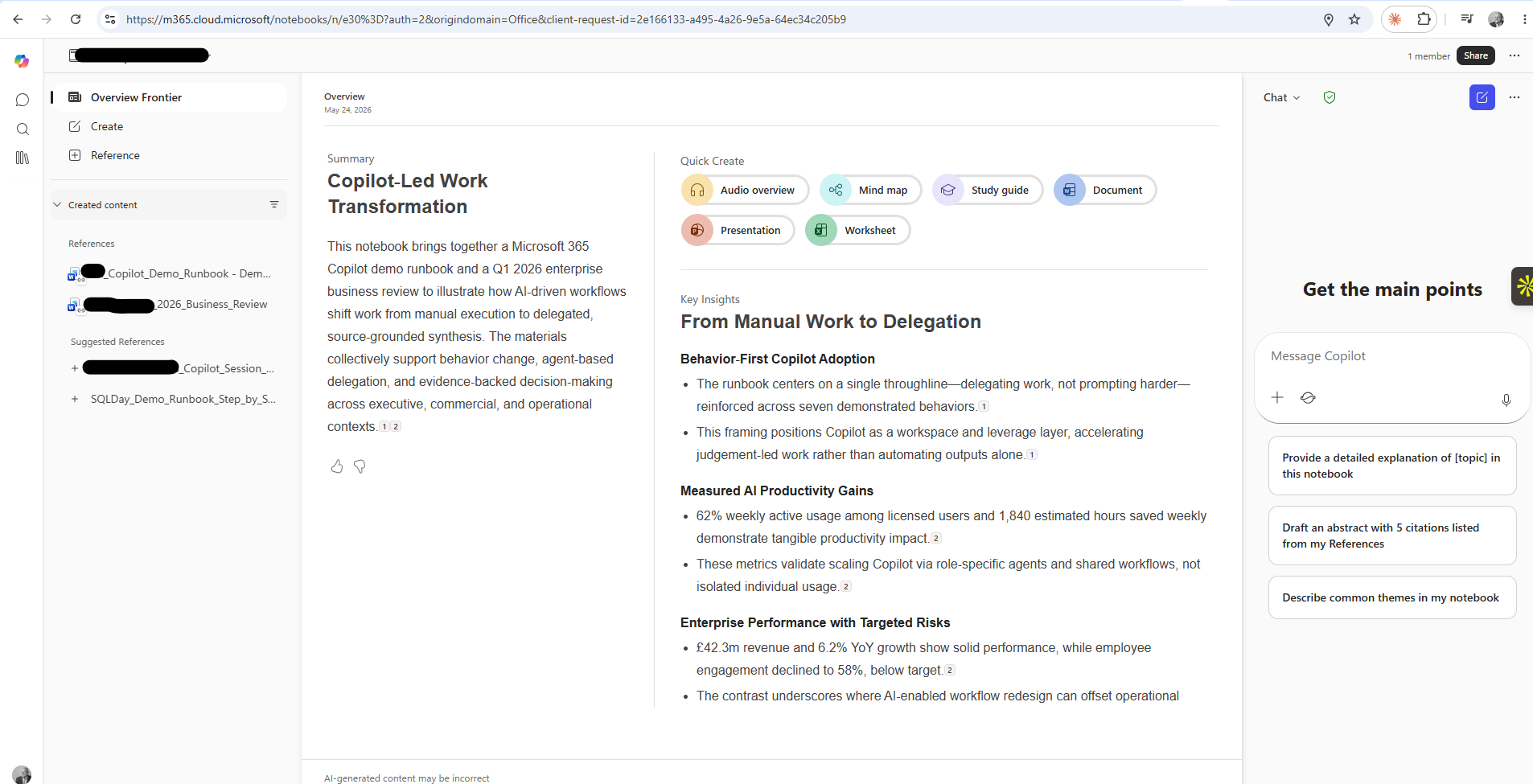
Task: Open the more options menu beside Share
Action: pyautogui.click(x=1515, y=55)
